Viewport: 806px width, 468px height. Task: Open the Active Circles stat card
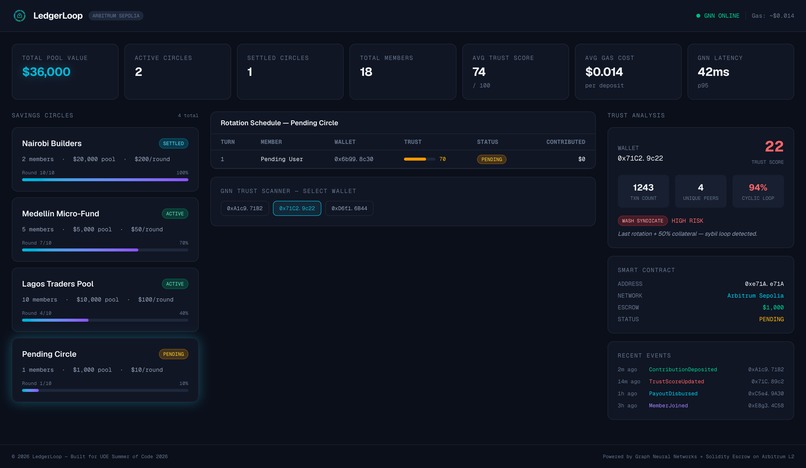pyautogui.click(x=178, y=71)
